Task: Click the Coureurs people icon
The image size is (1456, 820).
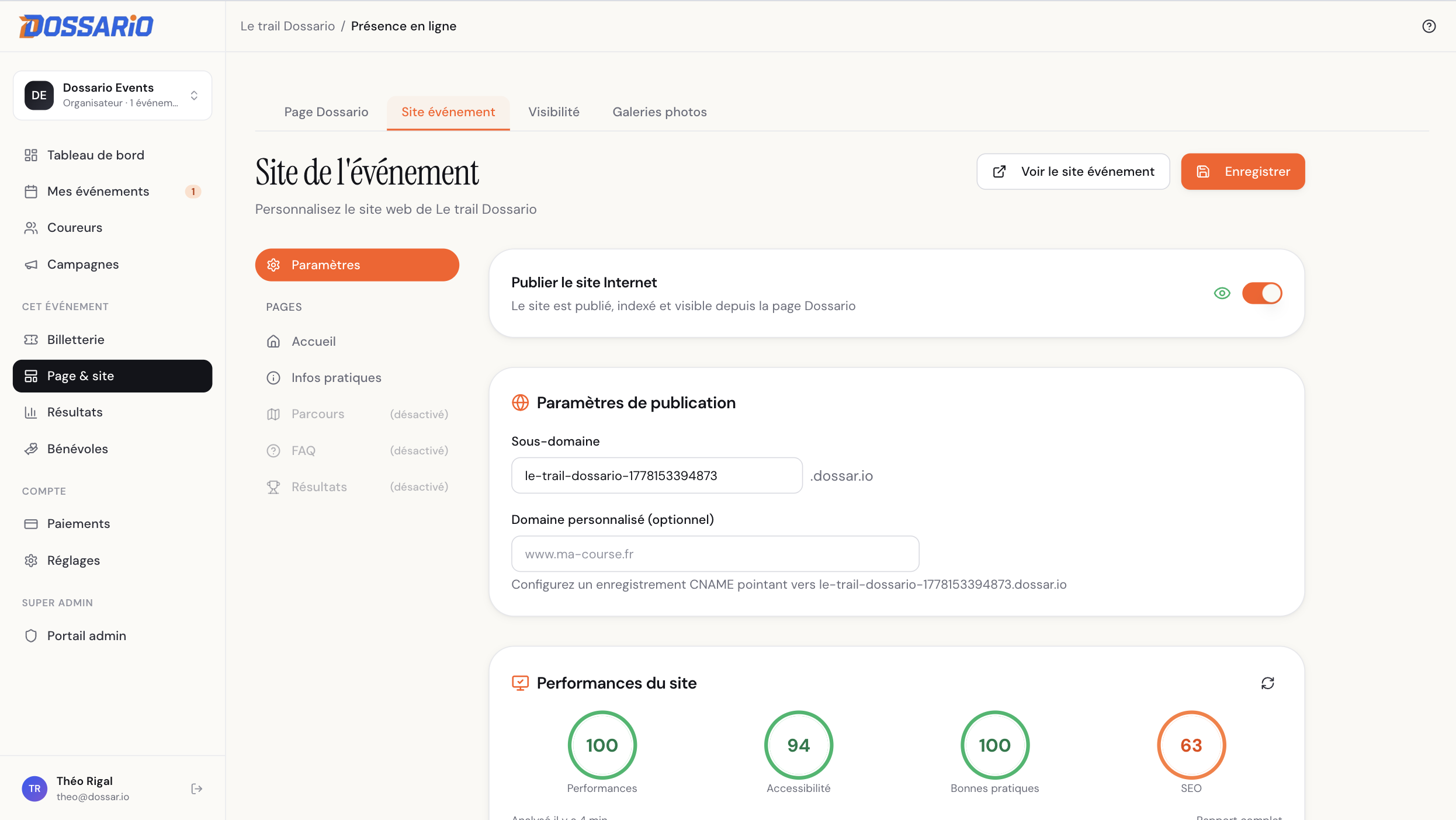Action: click(x=31, y=228)
